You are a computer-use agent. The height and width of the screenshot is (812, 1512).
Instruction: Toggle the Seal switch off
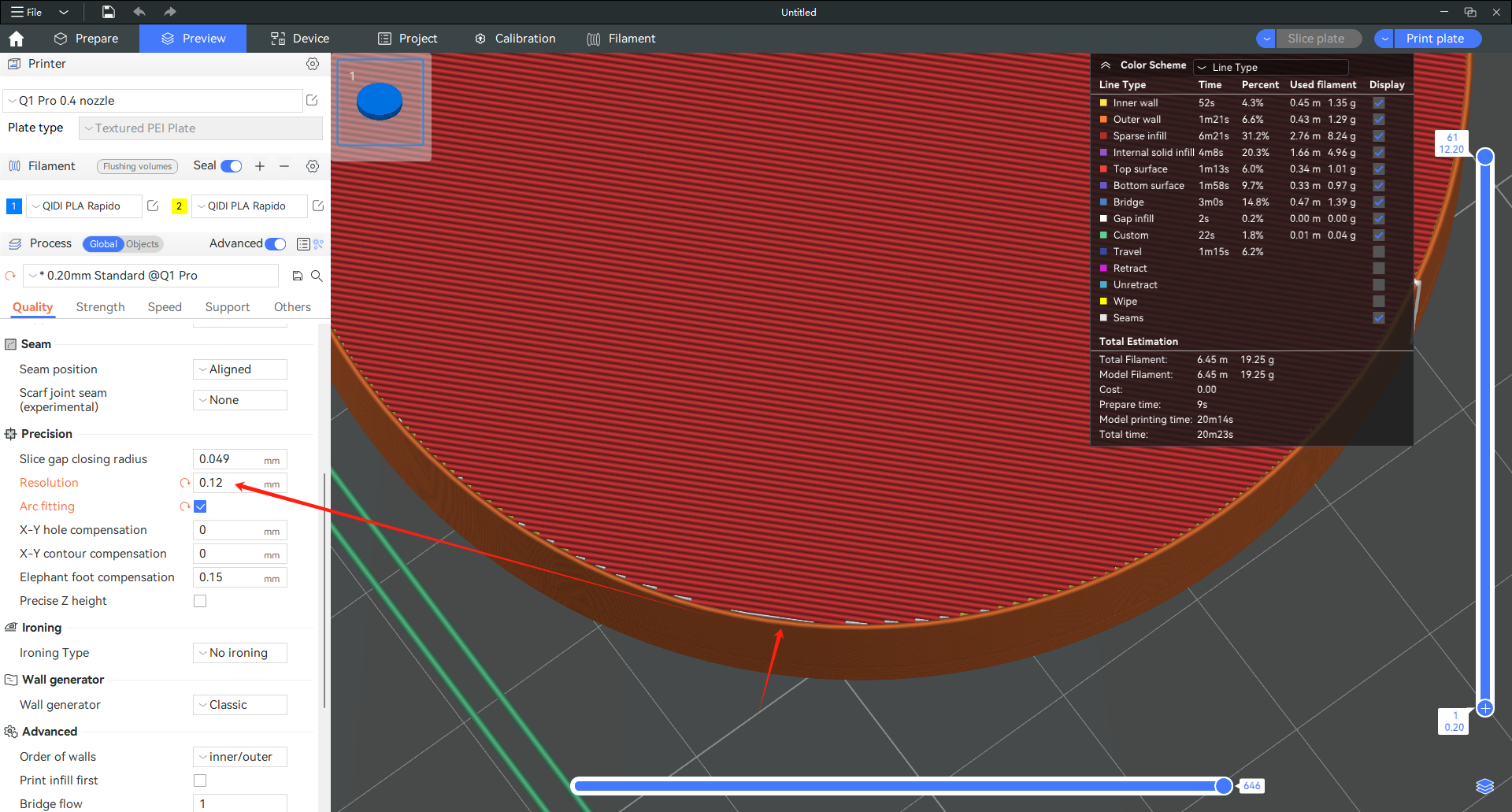pos(232,166)
